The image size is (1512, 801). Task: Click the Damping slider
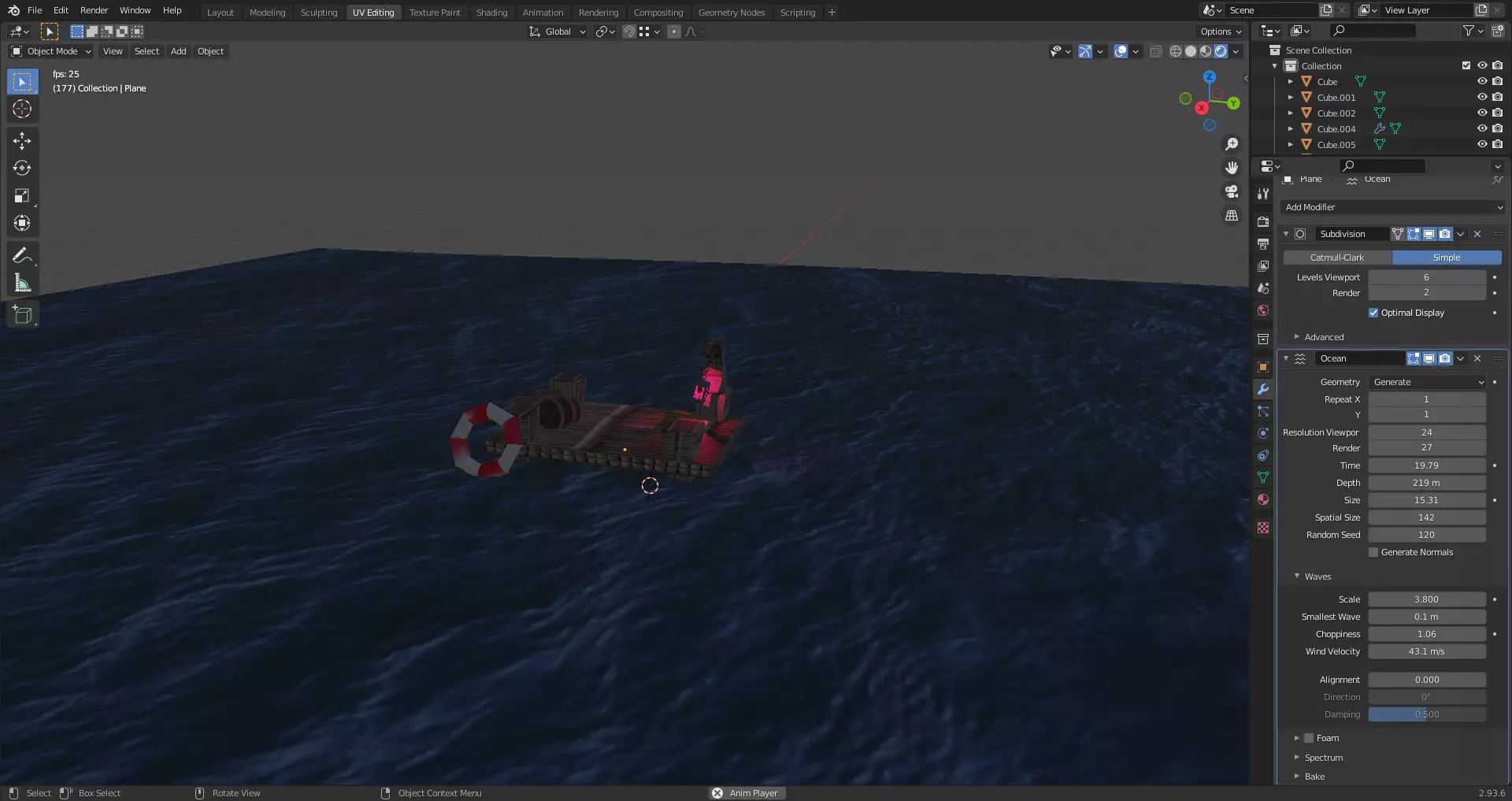pos(1427,714)
